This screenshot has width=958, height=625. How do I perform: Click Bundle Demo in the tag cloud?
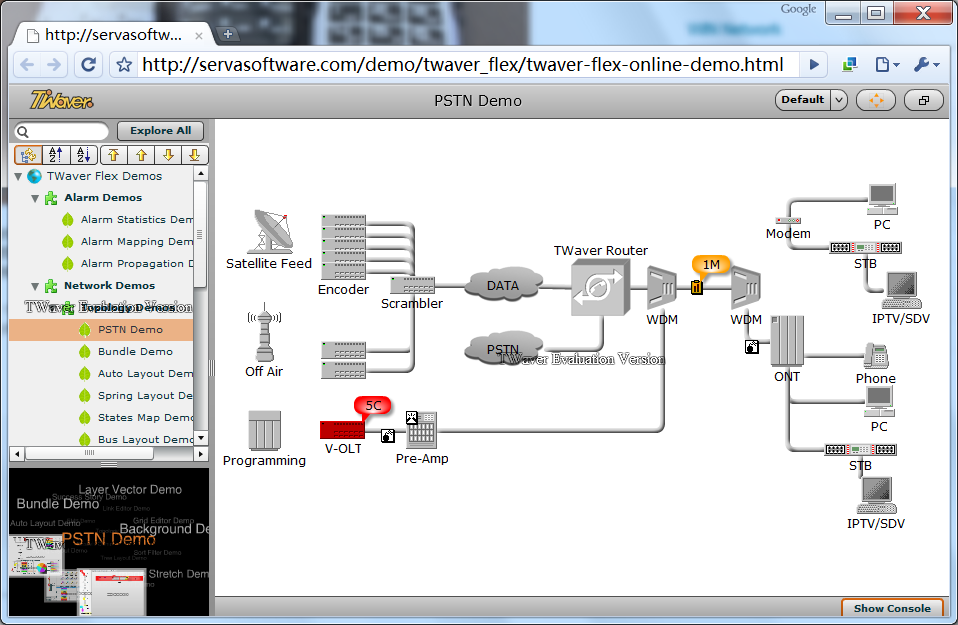[x=57, y=504]
